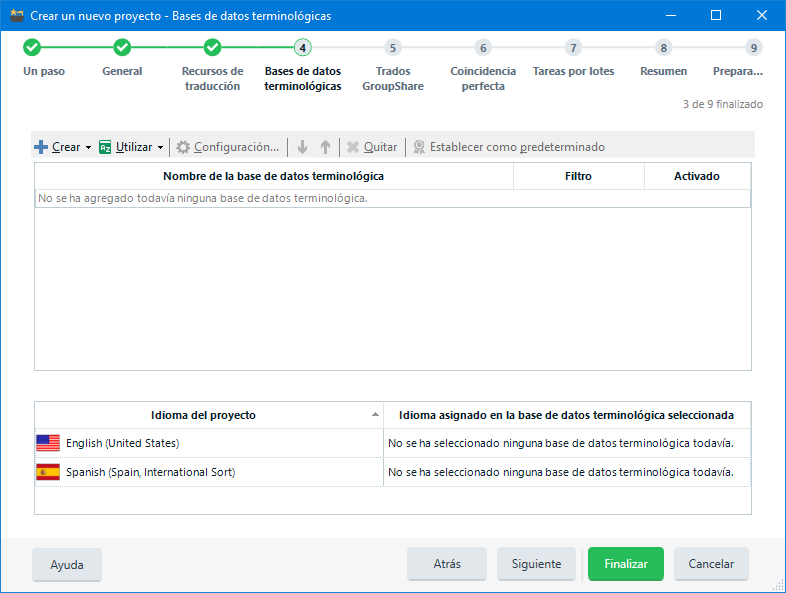Click the Filtro column header
Screen dimensions: 786x593
pyautogui.click(x=578, y=176)
